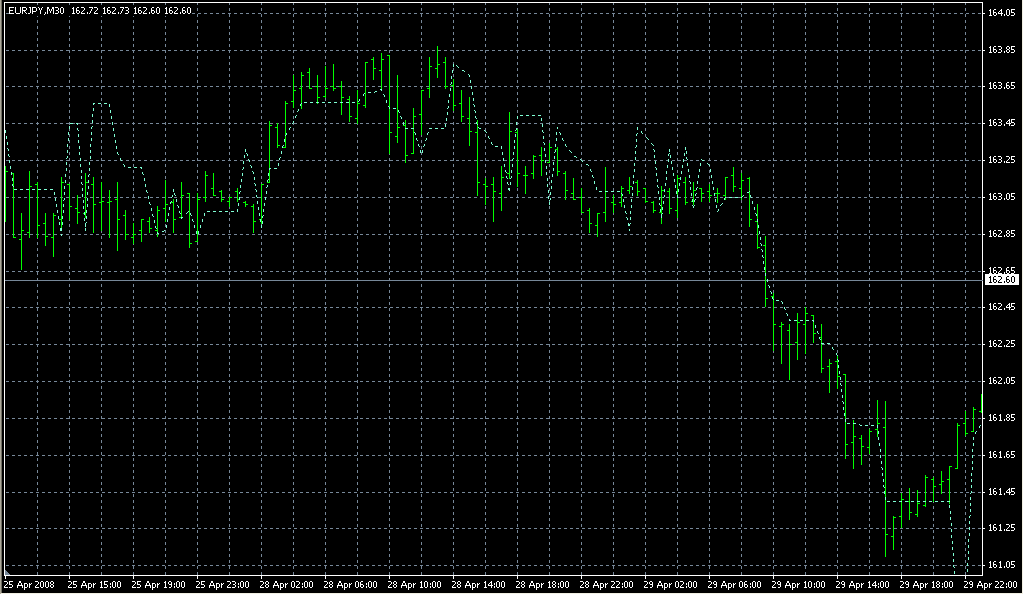Click the 29 Apr 06:00 time marker

[737, 583]
